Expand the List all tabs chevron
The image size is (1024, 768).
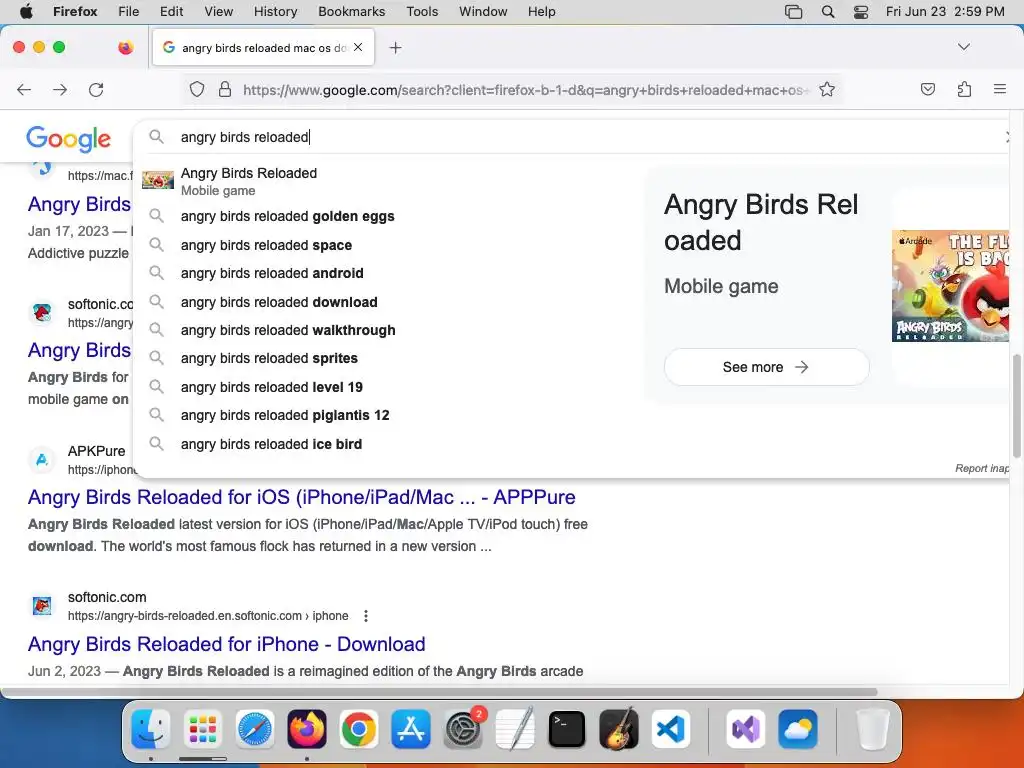point(963,47)
